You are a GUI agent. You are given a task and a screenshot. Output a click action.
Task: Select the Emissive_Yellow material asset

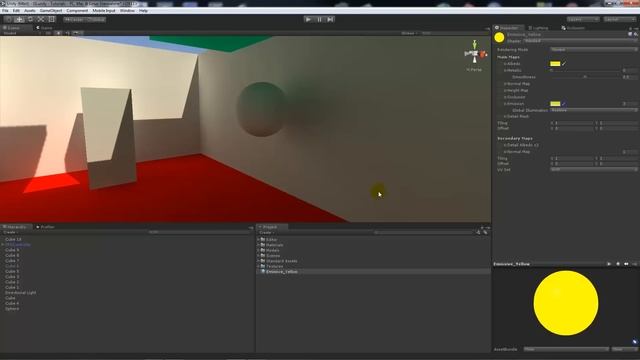282,271
